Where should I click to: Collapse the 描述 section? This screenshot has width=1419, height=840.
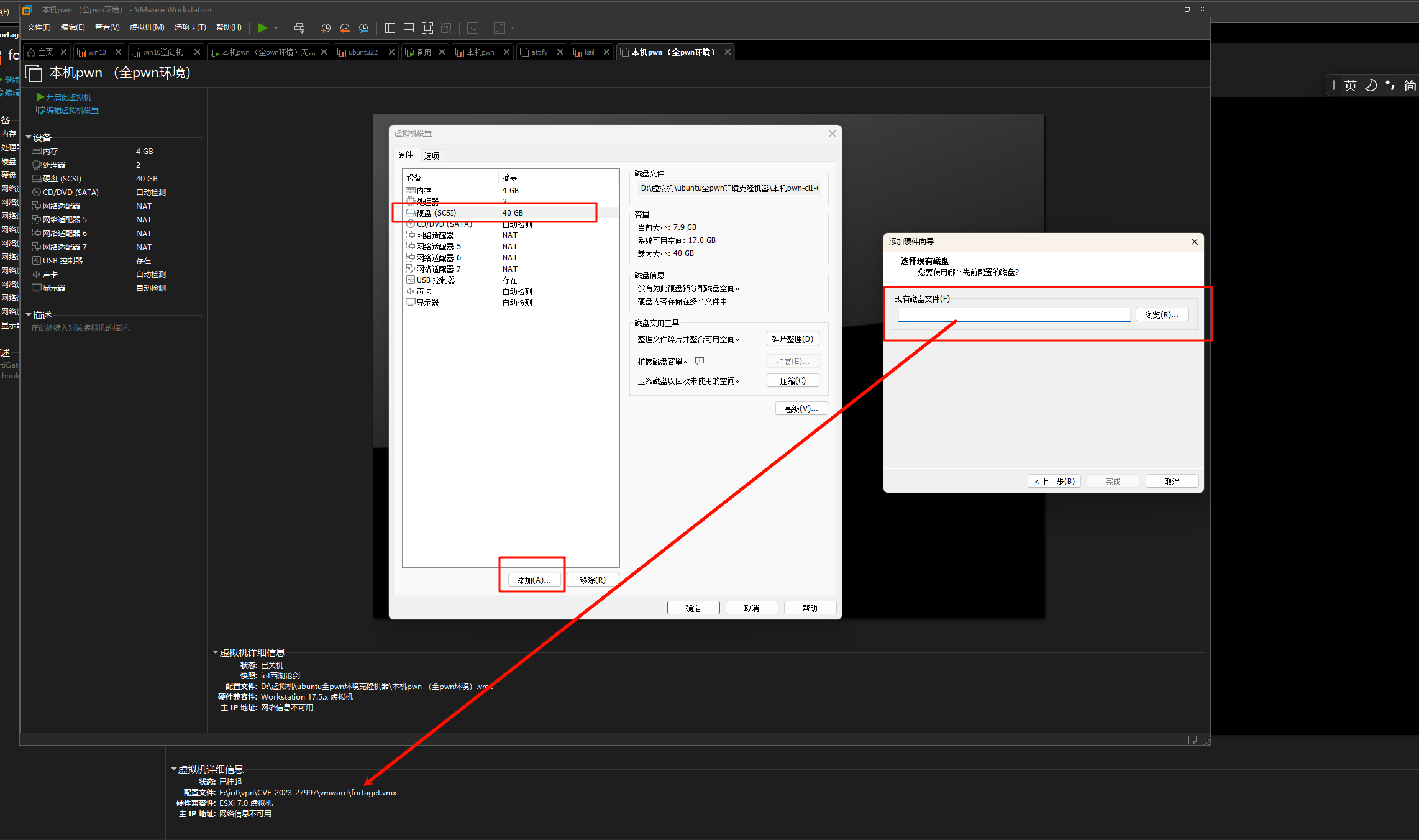(x=29, y=315)
